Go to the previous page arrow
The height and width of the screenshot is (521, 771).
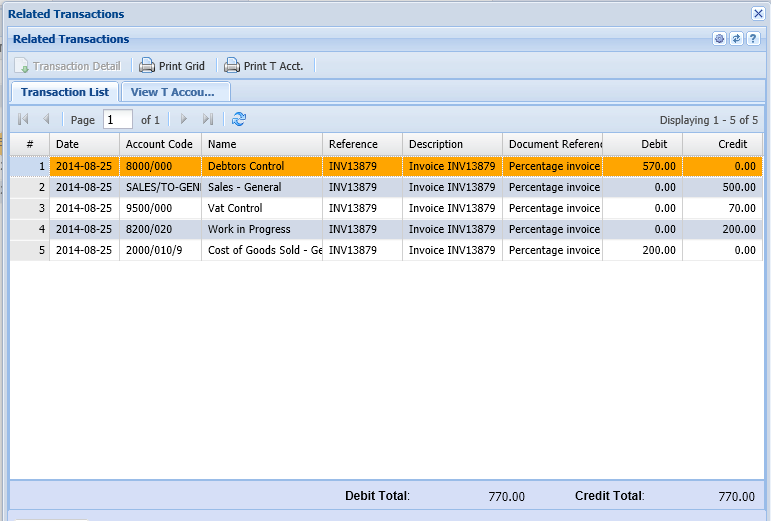tap(46, 119)
